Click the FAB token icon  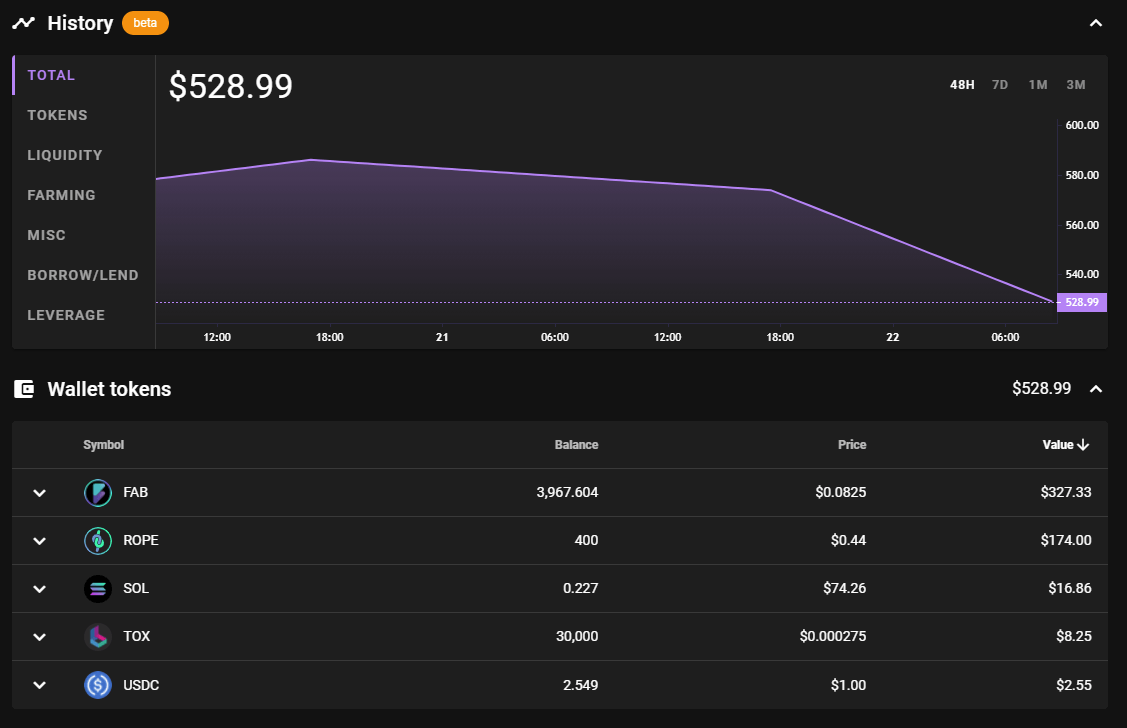[x=97, y=492]
